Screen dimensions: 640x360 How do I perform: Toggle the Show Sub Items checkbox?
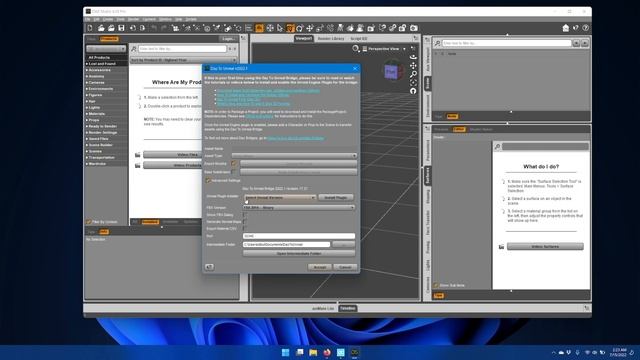tap(436, 285)
